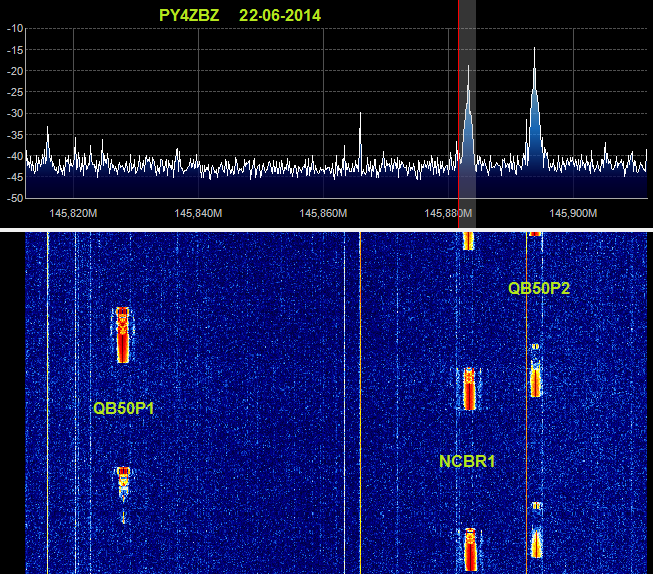Select the NCBR1 waterfall annotation

click(x=467, y=461)
